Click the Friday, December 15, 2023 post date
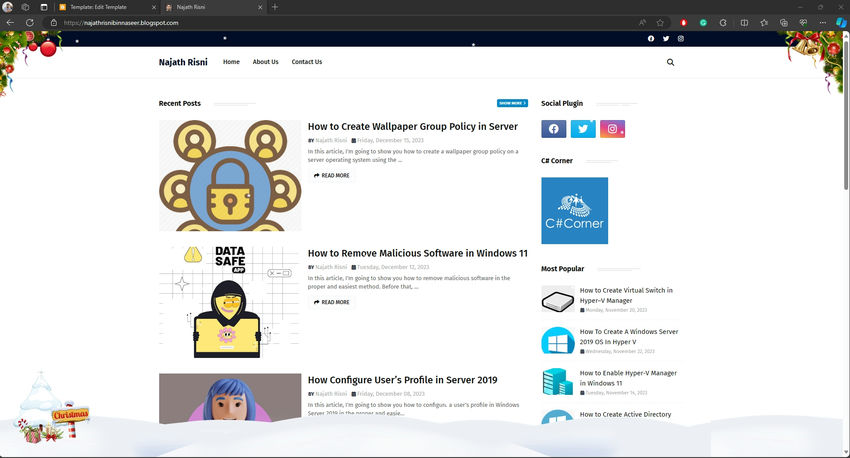Screen dimensions: 850x458 (x=390, y=140)
